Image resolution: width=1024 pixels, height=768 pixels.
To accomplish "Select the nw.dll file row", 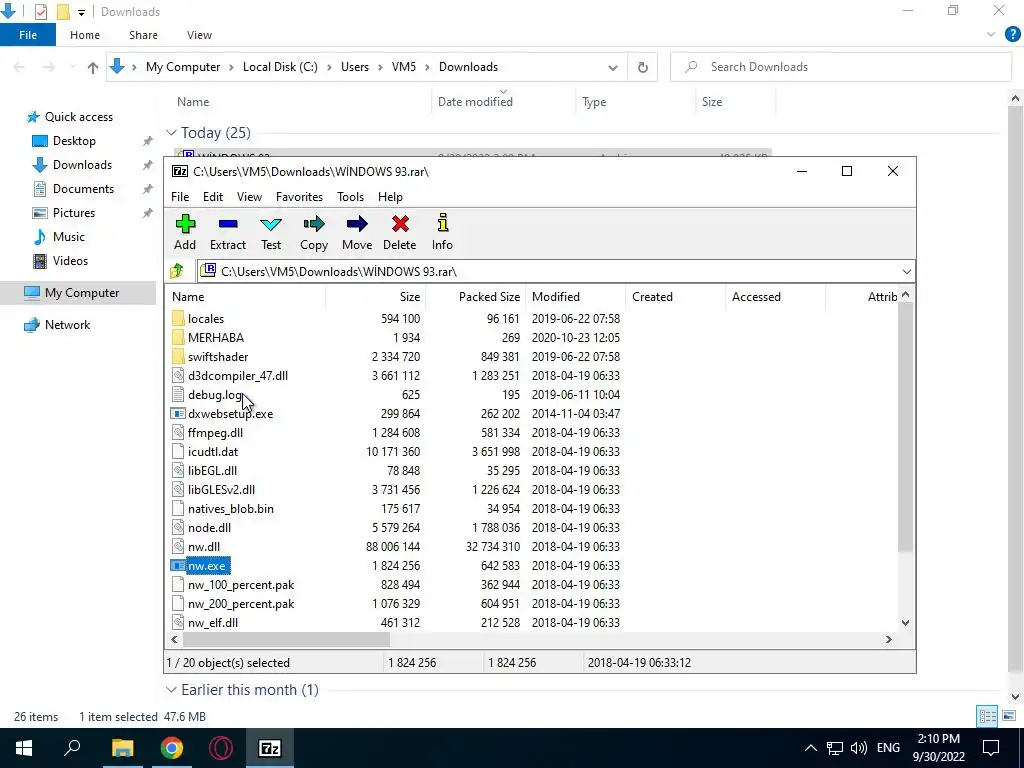I will click(396, 547).
